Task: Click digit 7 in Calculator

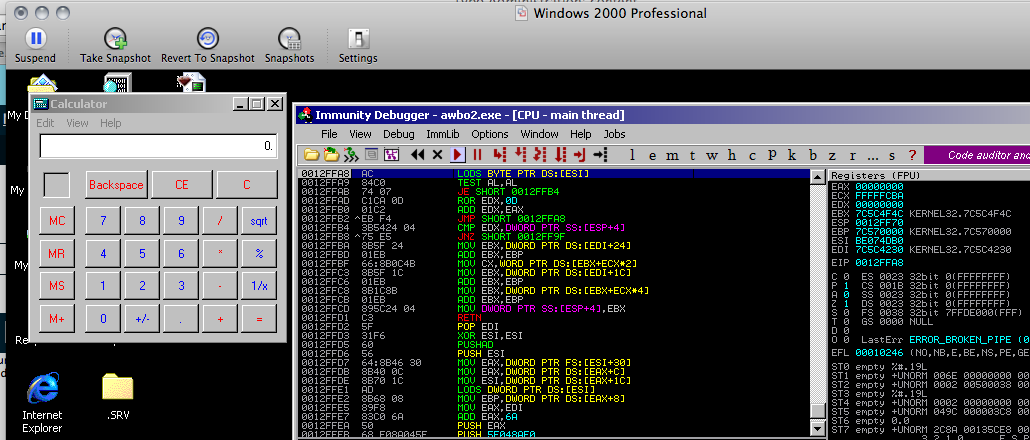Action: pos(103,221)
